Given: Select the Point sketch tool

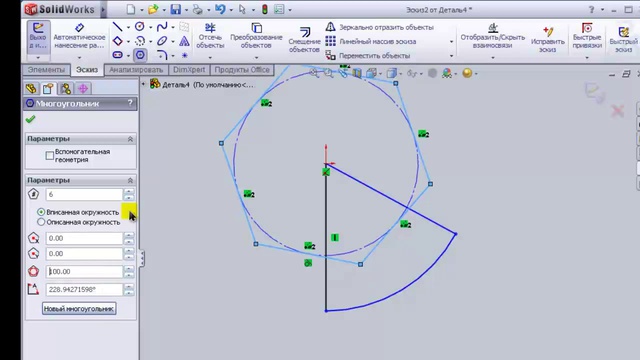Looking at the screenshot, I should [x=184, y=55].
